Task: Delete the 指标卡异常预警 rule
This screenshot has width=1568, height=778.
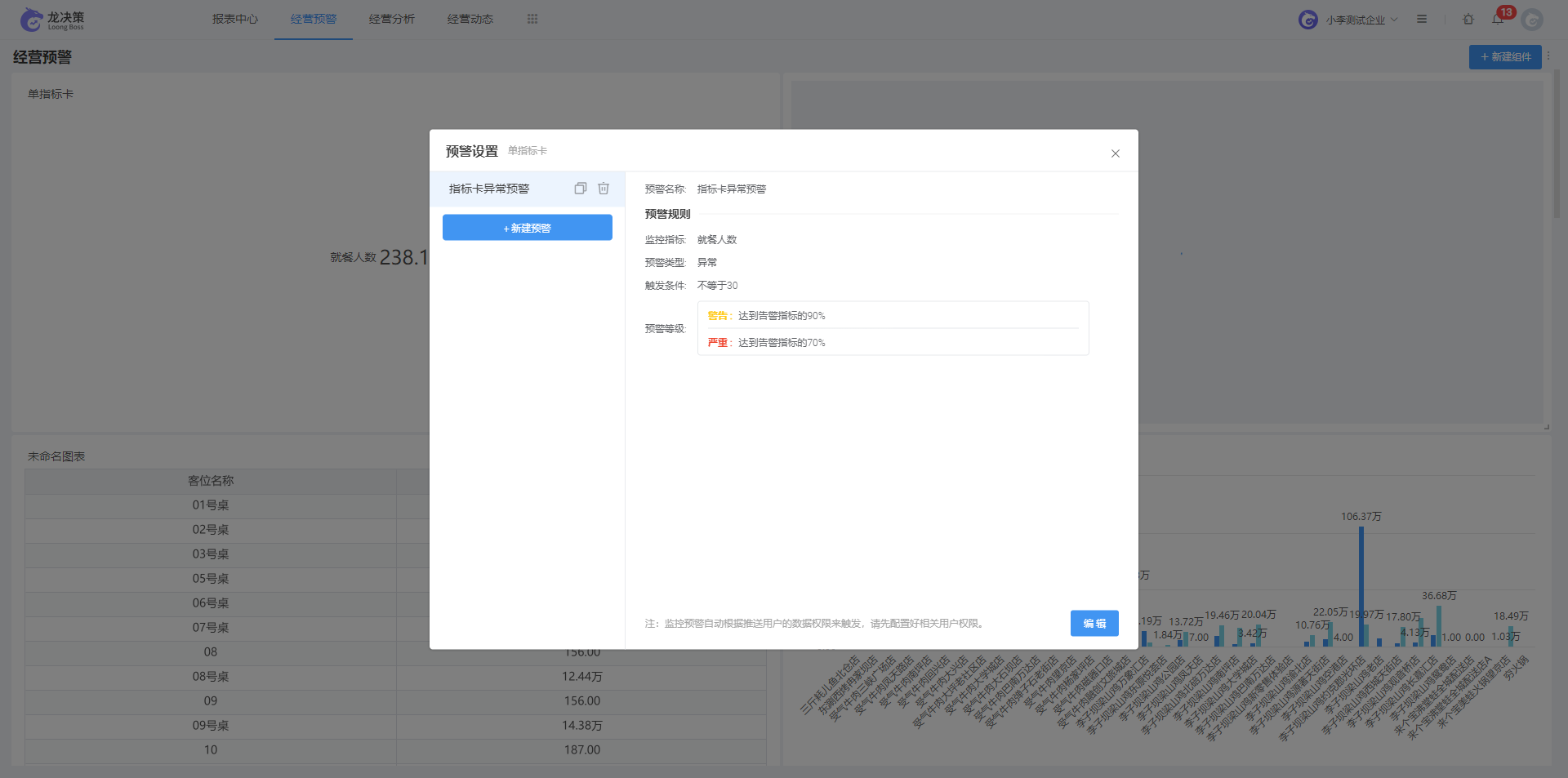Action: [x=604, y=189]
